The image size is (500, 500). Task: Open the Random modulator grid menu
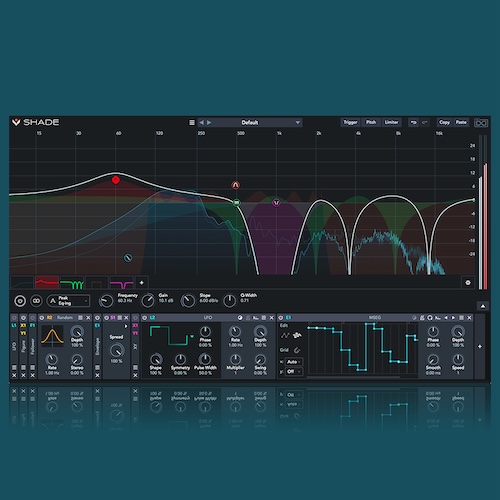coord(80,318)
